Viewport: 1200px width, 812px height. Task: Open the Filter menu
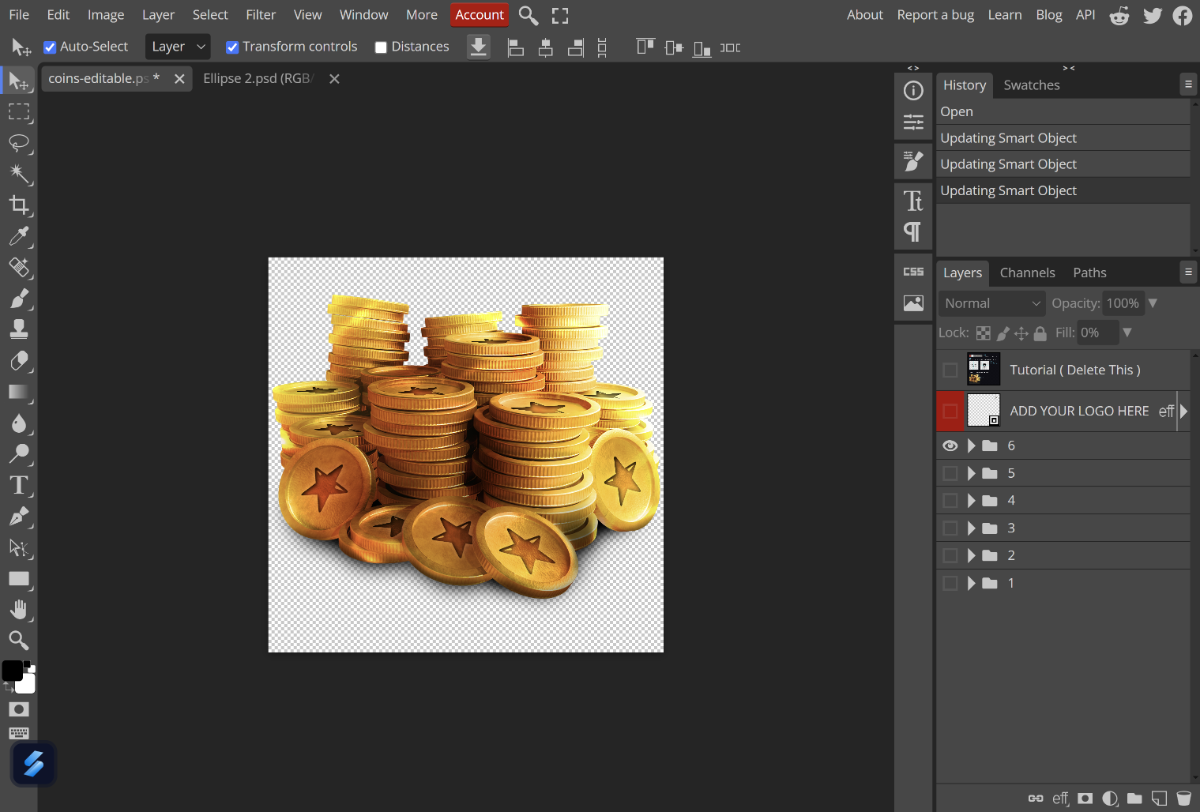261,15
